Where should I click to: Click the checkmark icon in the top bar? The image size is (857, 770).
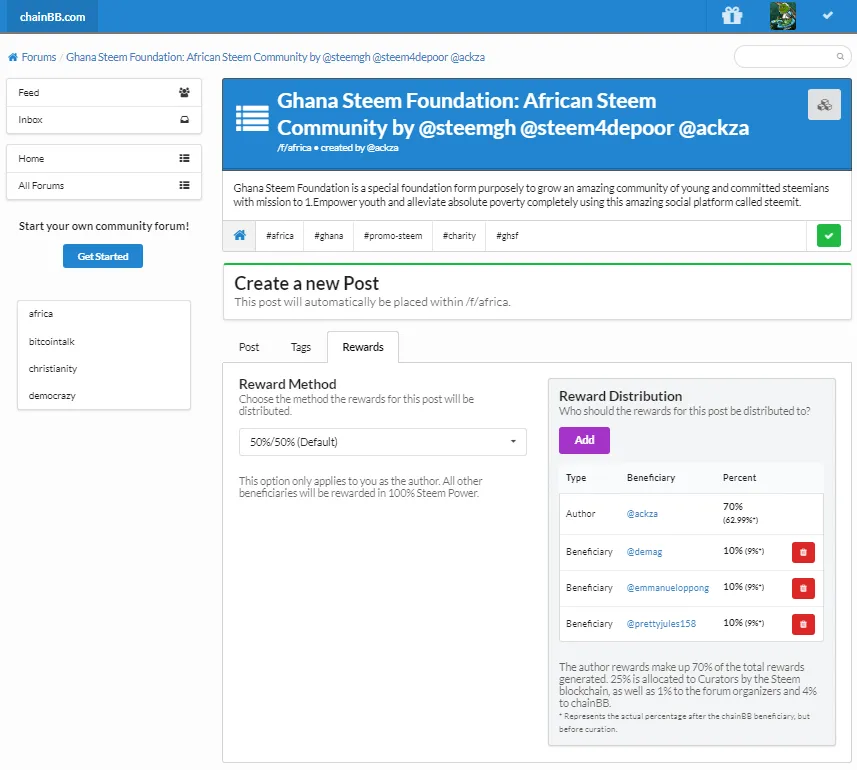click(x=827, y=16)
